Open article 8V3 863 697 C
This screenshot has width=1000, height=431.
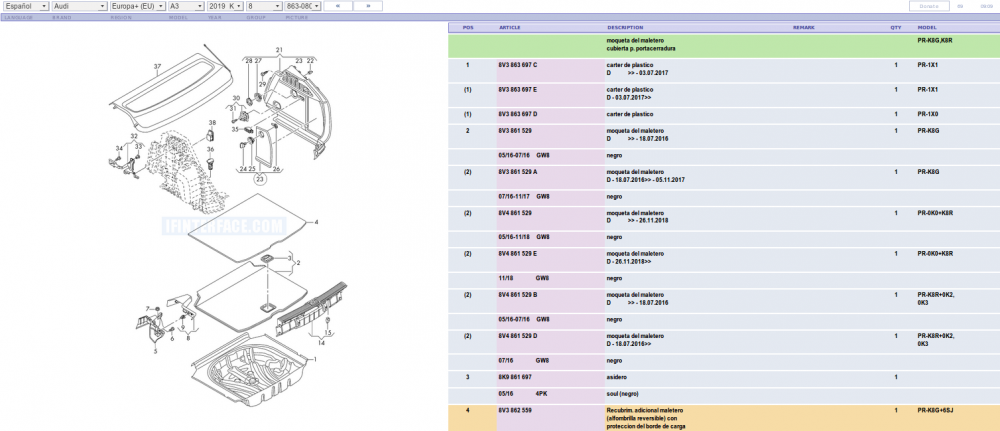(518, 65)
